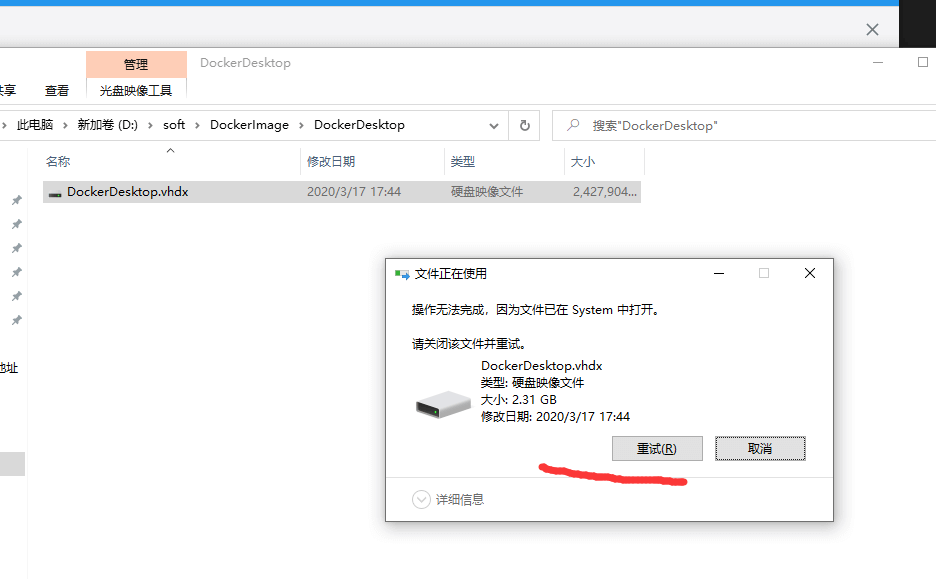Click the search box for DockerDesktop

pos(750,126)
